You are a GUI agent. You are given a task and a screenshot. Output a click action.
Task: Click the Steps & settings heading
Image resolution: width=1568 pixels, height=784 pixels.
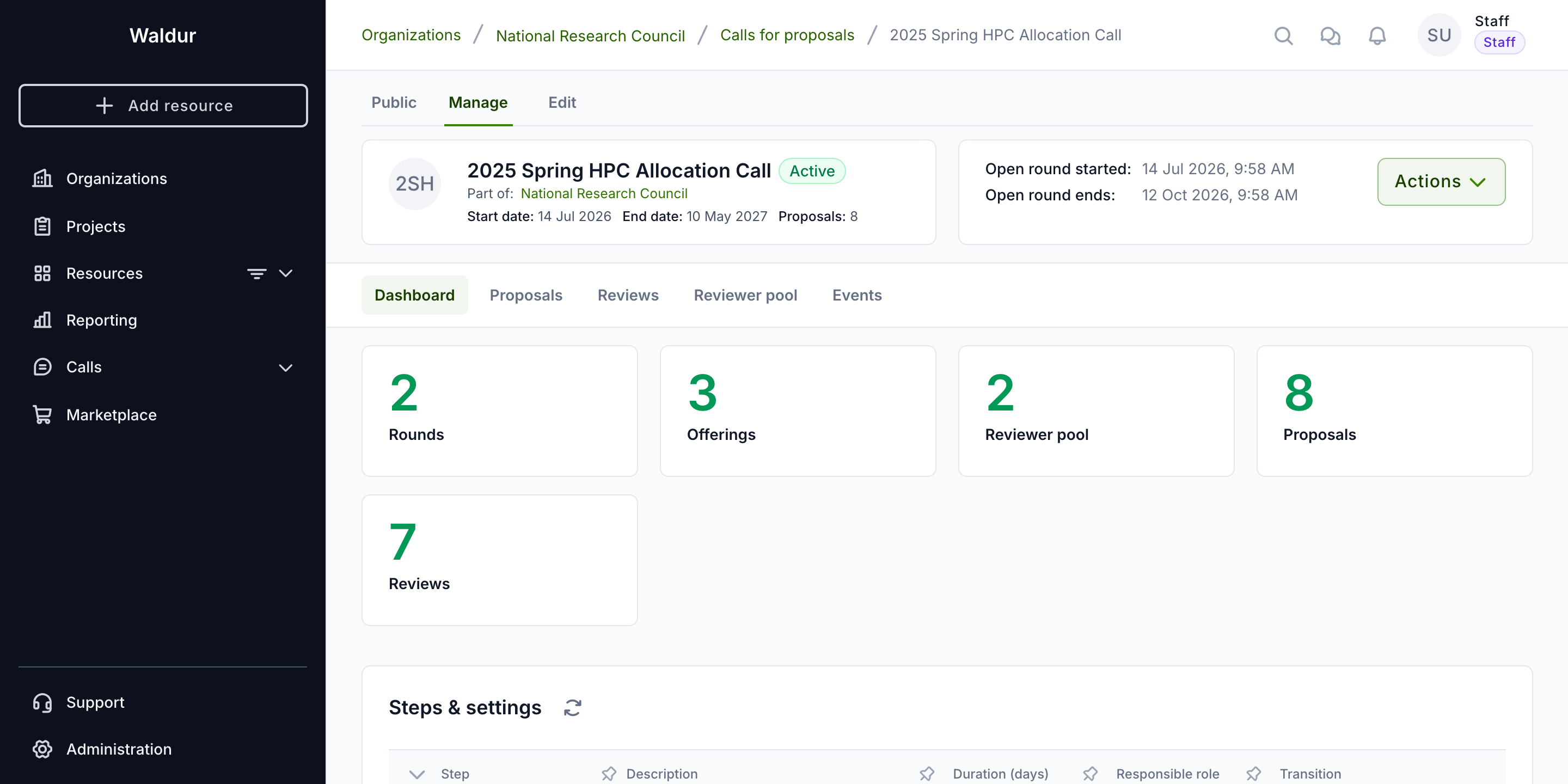tap(464, 707)
